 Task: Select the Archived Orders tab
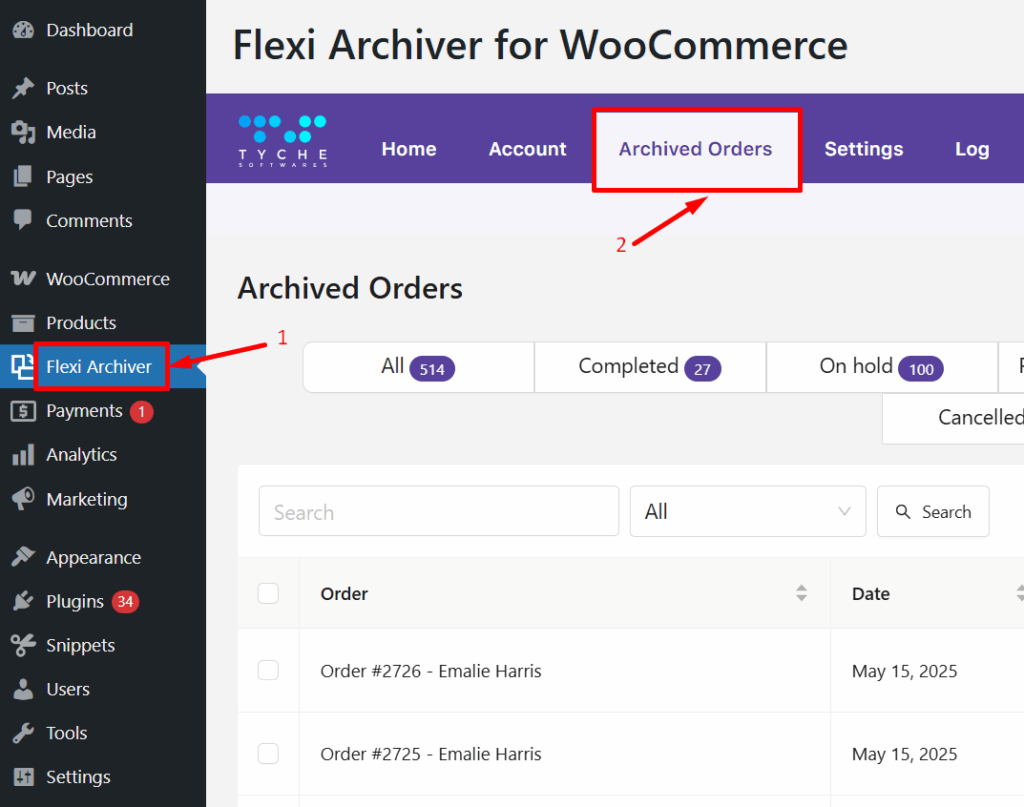[x=696, y=149]
